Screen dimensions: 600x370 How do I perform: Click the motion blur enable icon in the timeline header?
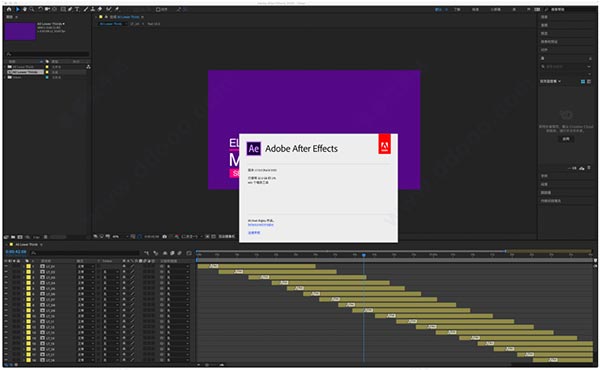pyautogui.click(x=179, y=253)
